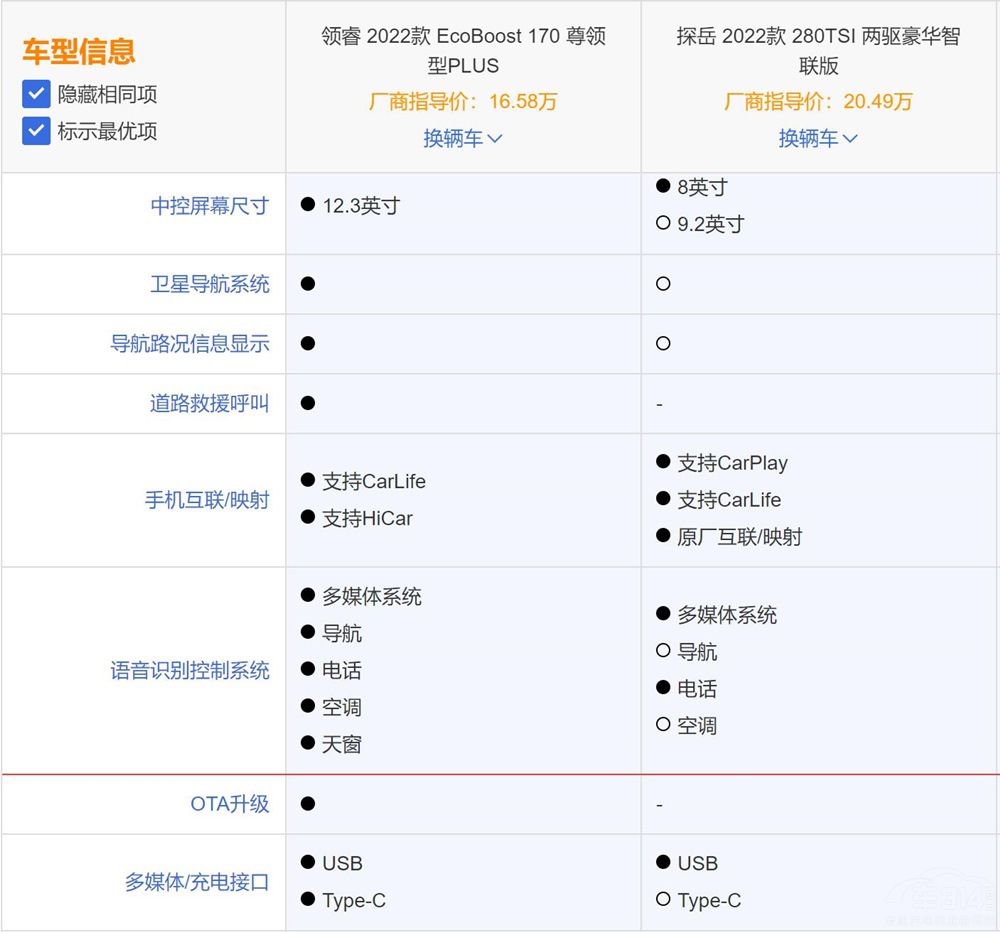1000x932 pixels.
Task: Open the 道路救援呼叫 parameter link
Action: (x=210, y=404)
